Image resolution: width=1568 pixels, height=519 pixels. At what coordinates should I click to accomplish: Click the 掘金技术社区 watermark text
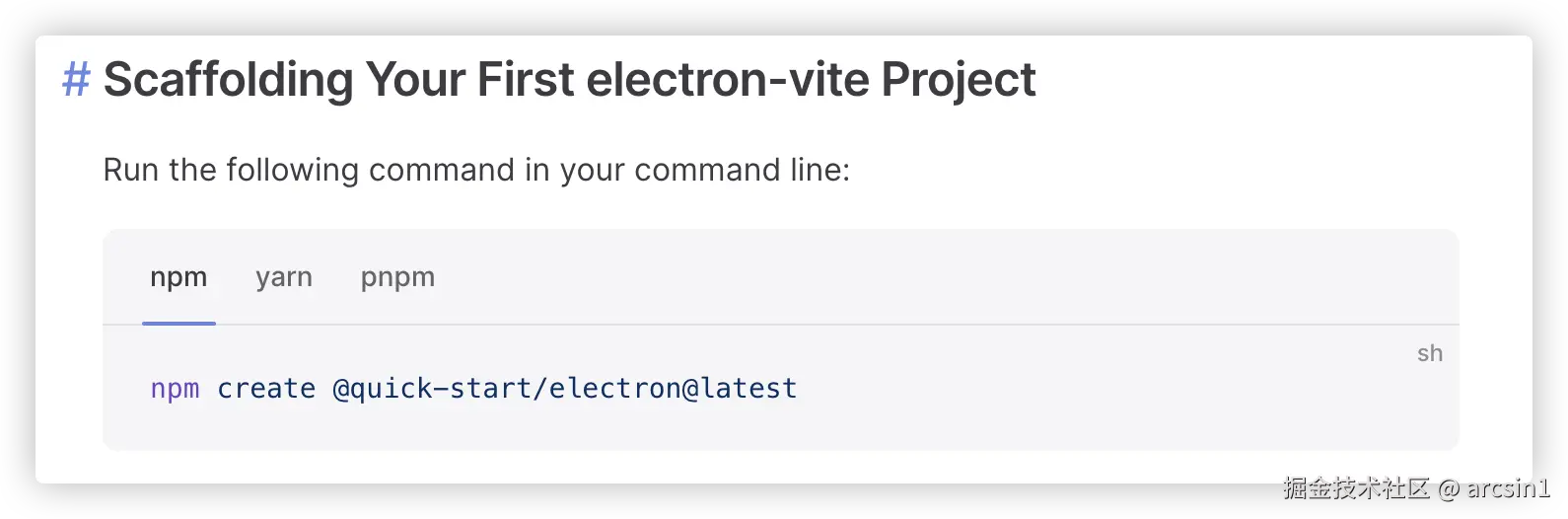(1355, 487)
